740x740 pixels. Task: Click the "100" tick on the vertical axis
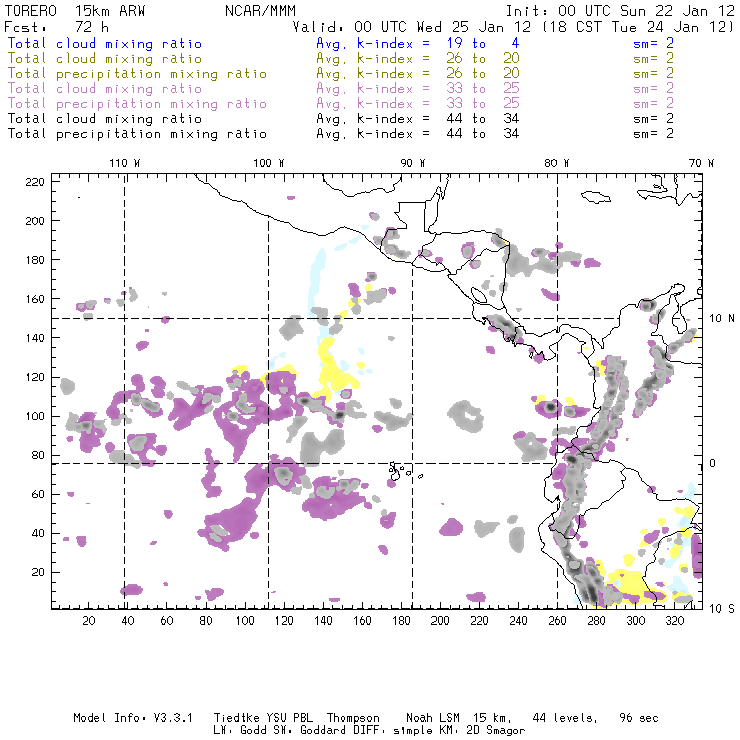pos(35,416)
